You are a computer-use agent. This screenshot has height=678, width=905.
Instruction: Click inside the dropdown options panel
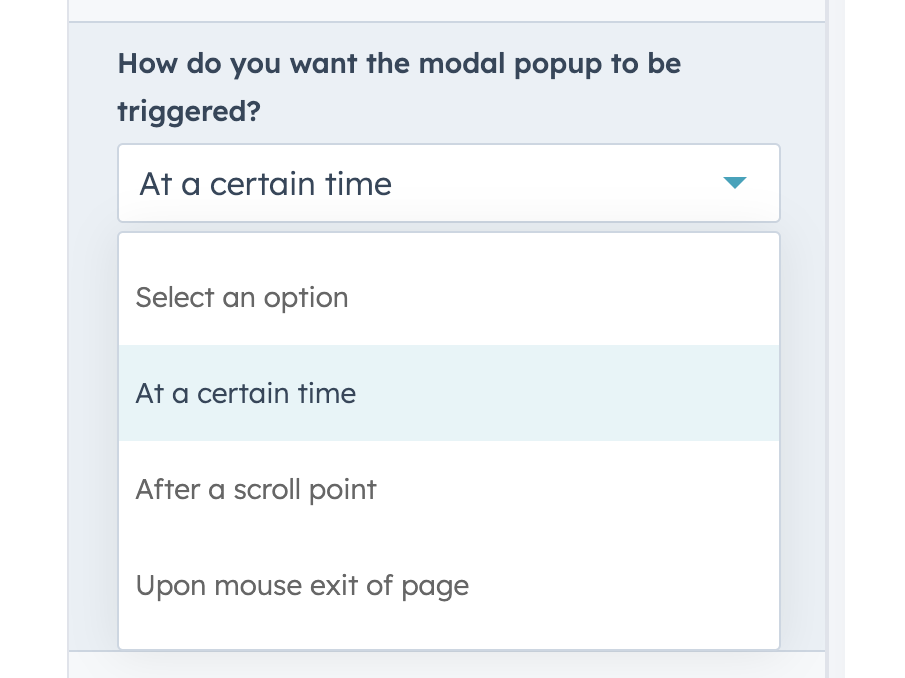[448, 440]
